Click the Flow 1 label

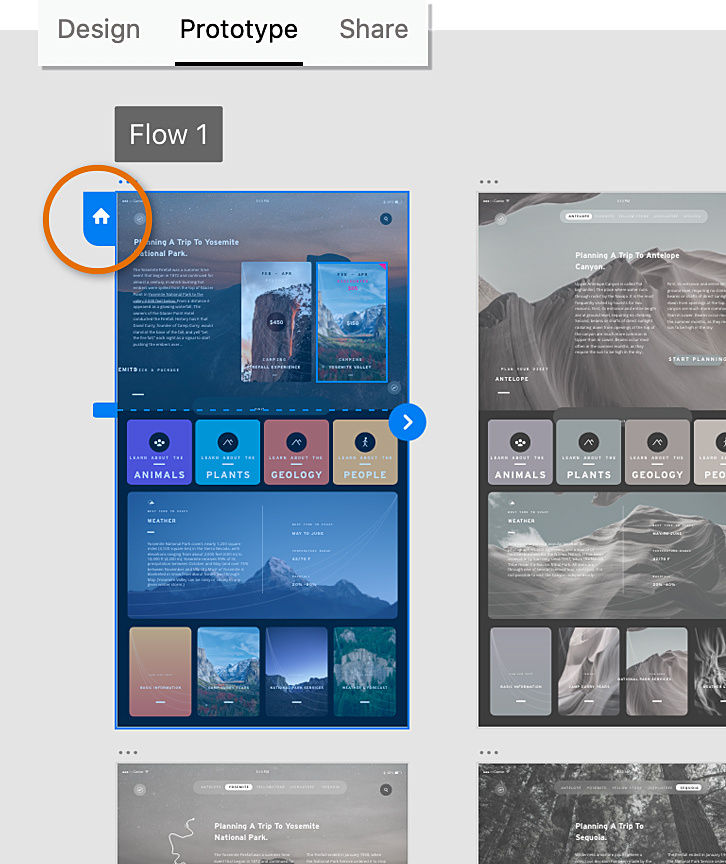(169, 134)
